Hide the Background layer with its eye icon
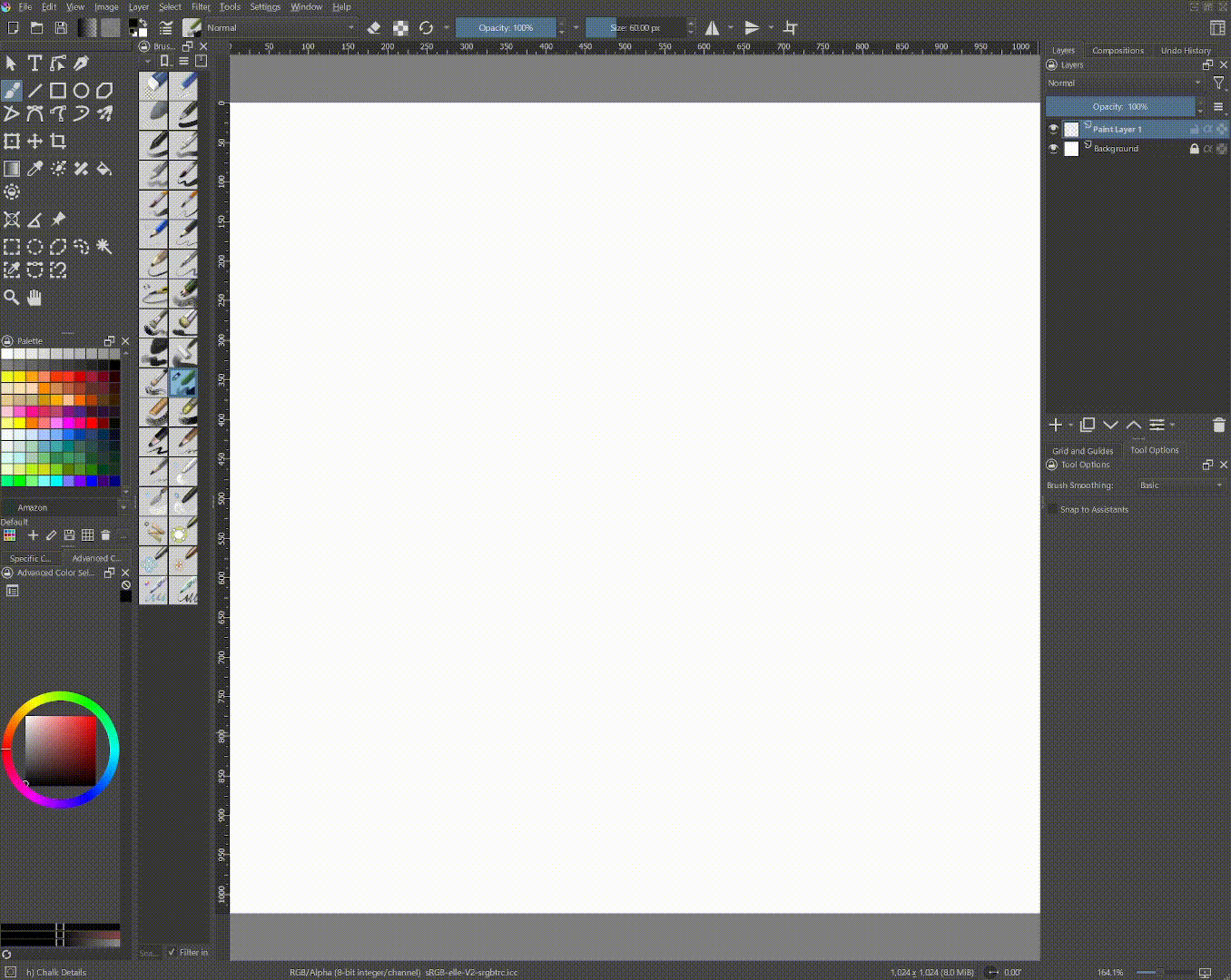Viewport: 1231px width, 980px height. pos(1053,148)
